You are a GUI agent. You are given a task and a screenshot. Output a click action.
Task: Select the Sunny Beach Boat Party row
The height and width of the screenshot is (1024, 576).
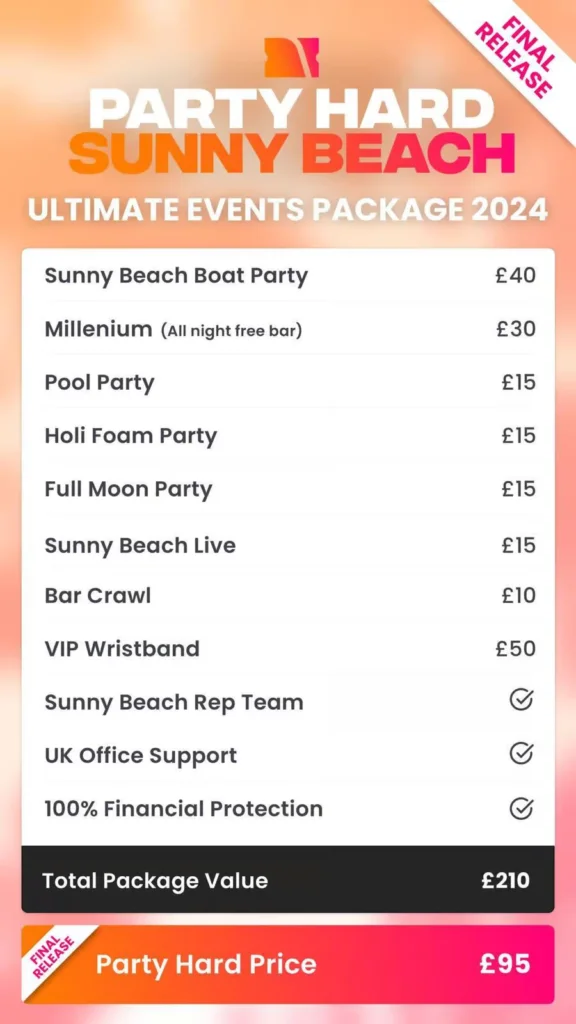[x=288, y=275]
